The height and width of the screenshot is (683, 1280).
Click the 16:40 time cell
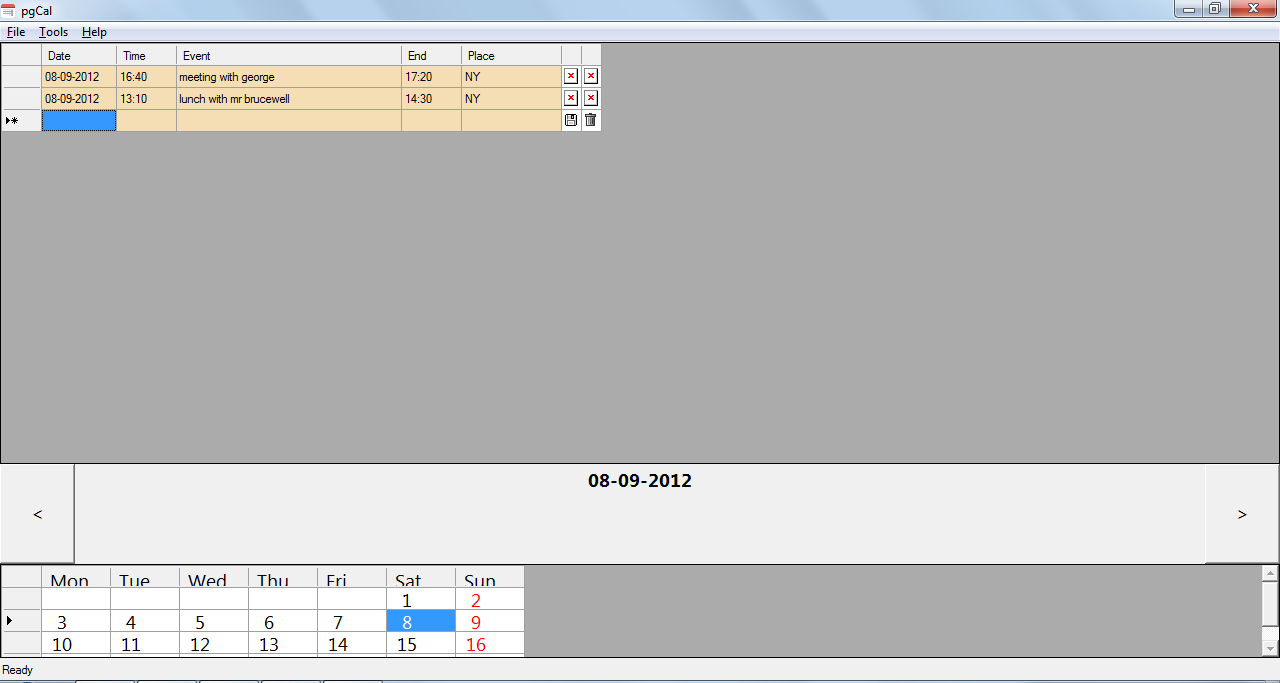pyautogui.click(x=147, y=76)
